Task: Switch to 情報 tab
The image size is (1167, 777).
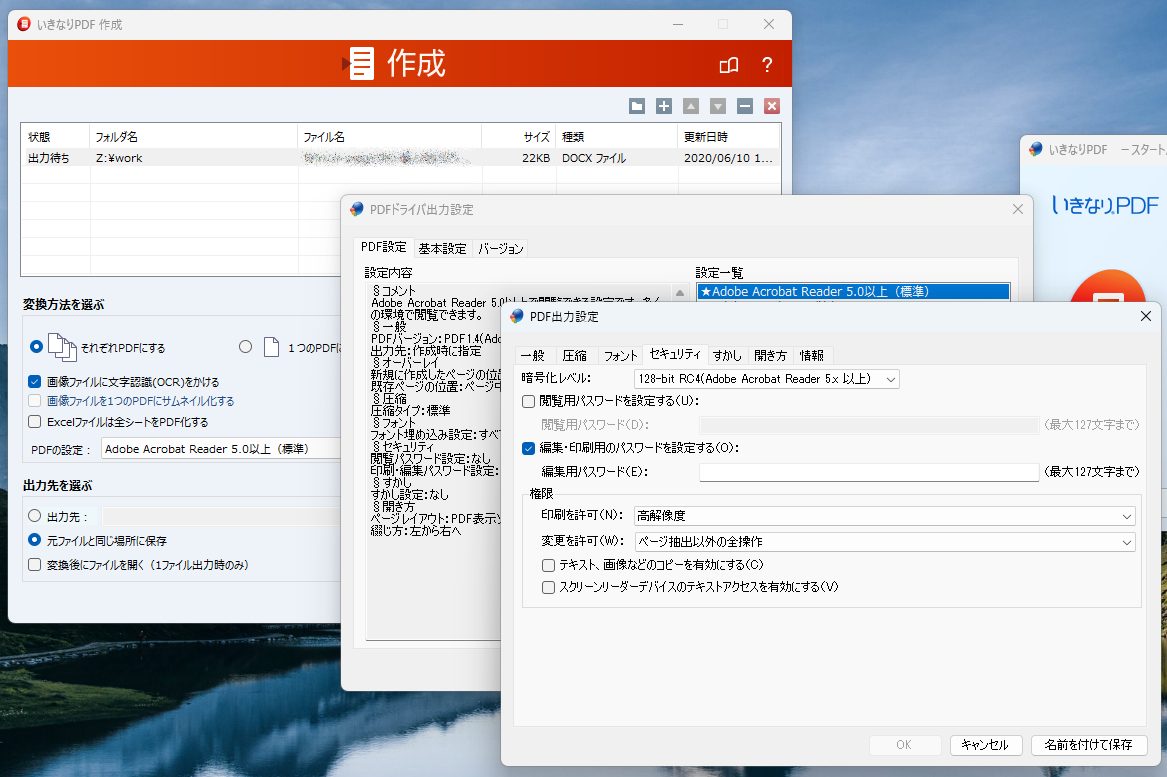Action: point(812,356)
